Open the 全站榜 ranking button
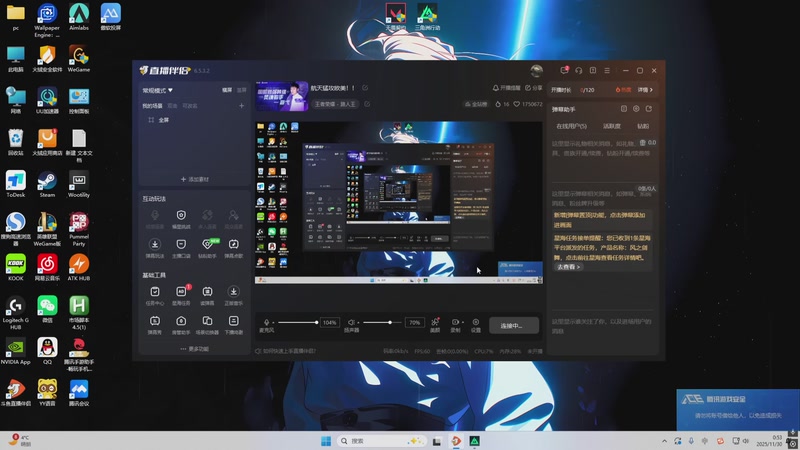Viewport: 800px width, 450px height. click(476, 104)
